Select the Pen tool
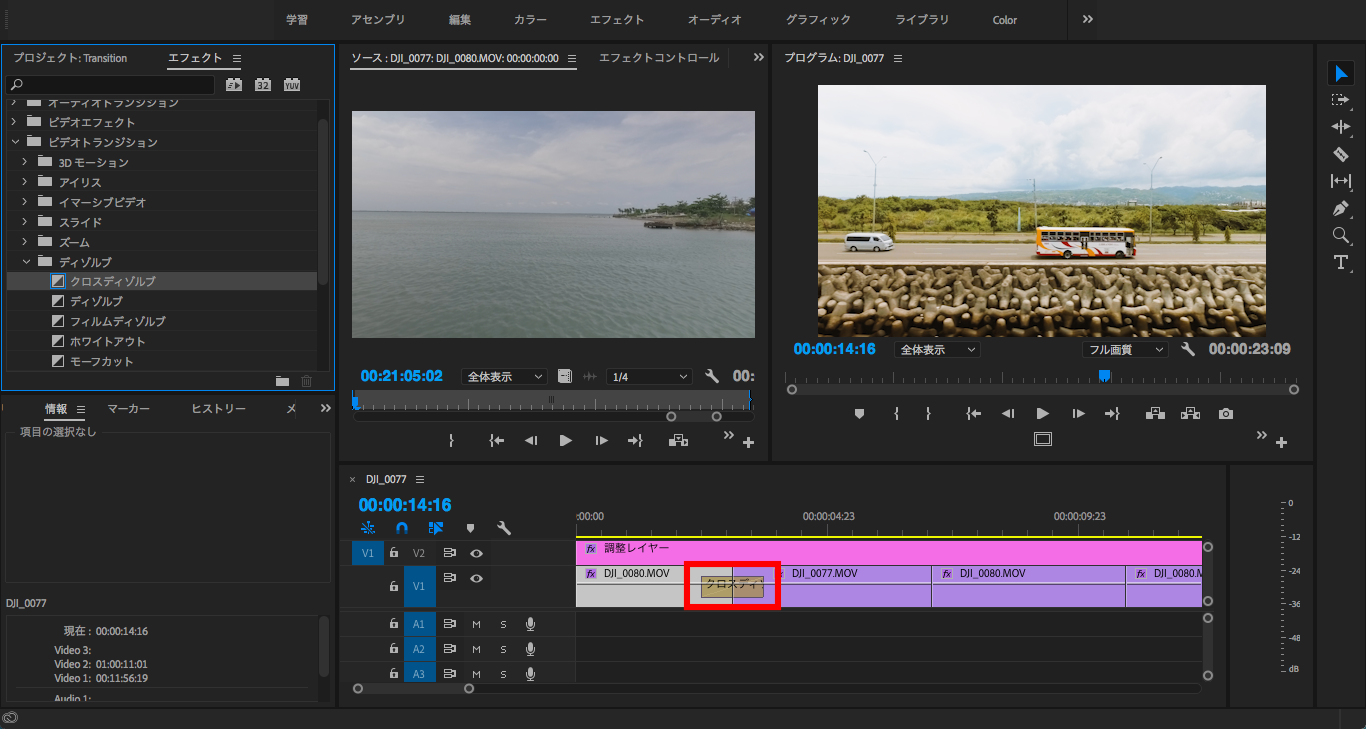This screenshot has height=729, width=1366. 1340,208
